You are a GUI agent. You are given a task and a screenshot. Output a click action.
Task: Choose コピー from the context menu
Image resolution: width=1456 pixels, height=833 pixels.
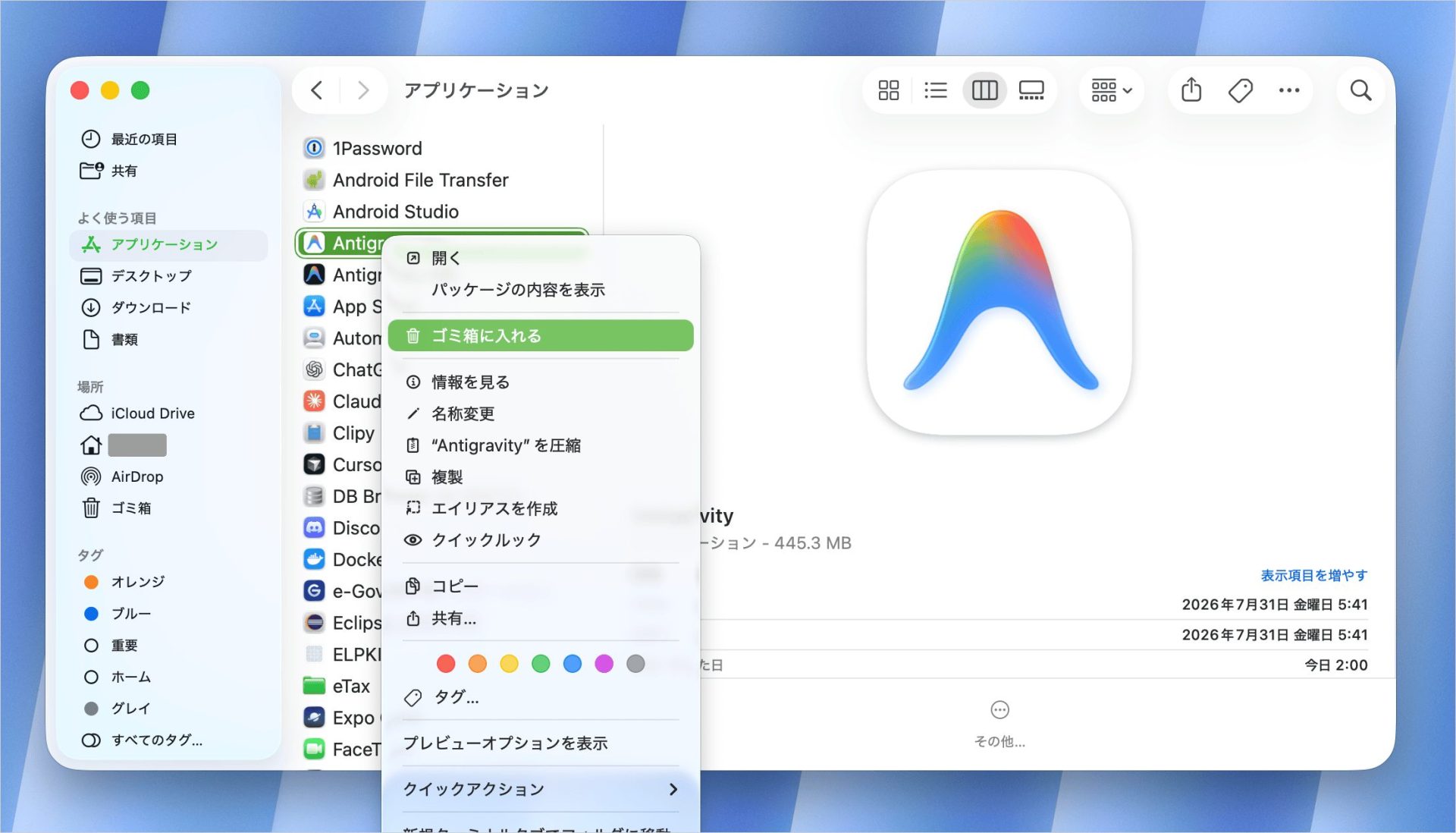(x=541, y=586)
